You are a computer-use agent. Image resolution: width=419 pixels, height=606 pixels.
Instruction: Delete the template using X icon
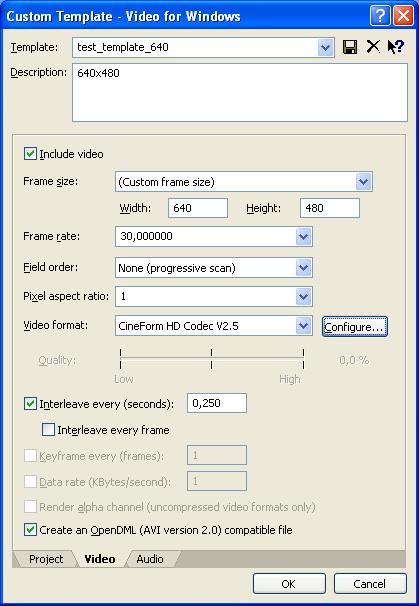coord(373,47)
